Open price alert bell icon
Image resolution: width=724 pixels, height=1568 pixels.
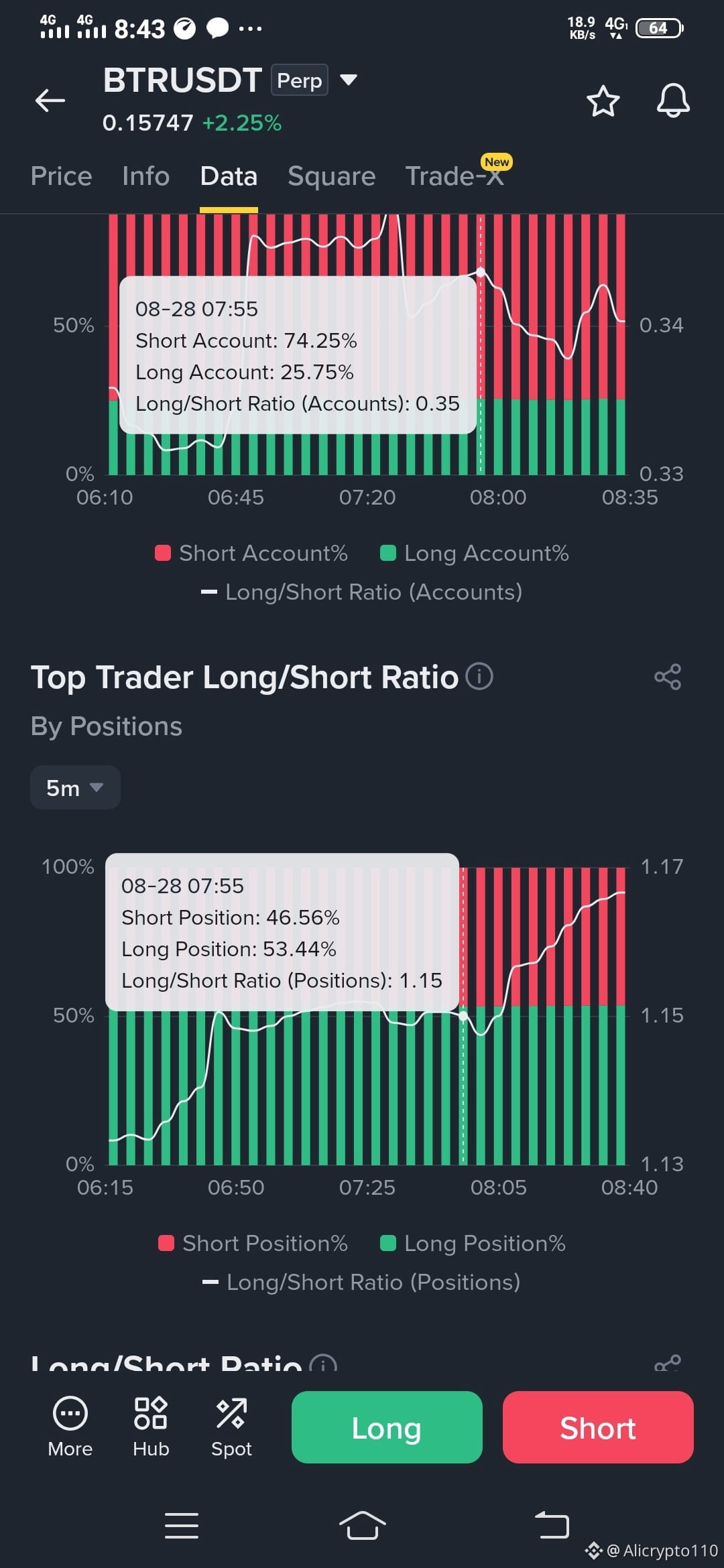click(x=672, y=101)
